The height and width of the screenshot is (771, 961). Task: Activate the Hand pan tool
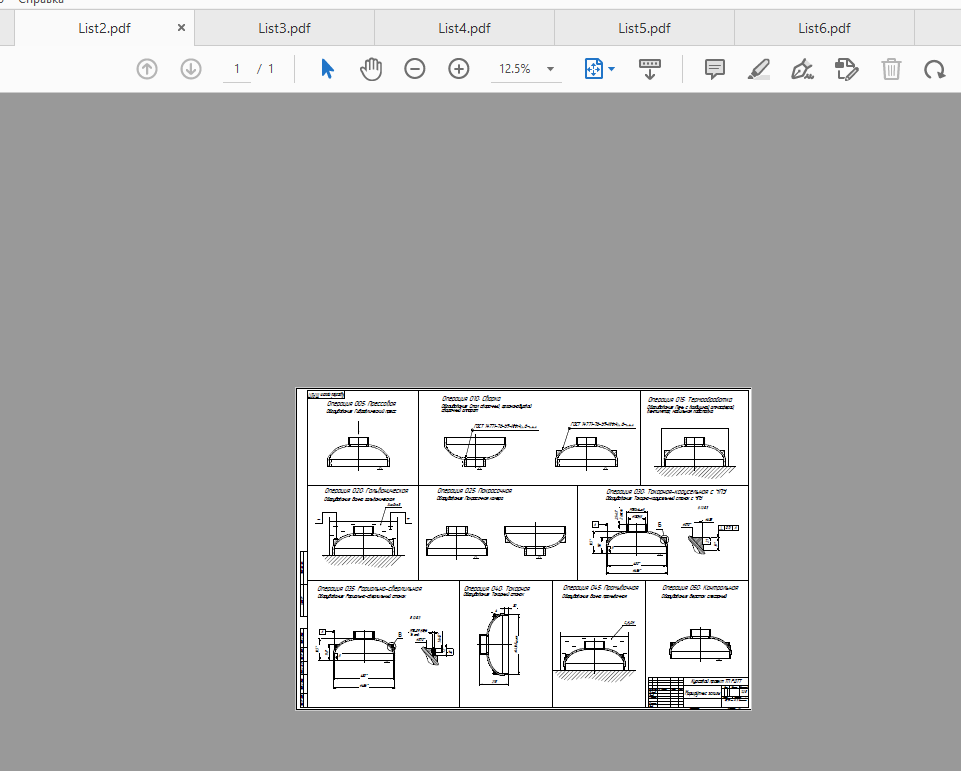[371, 69]
